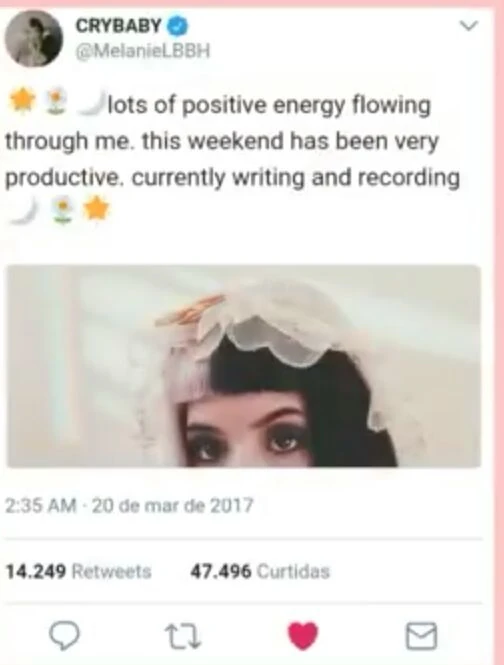
Task: Open the attached tweet photo
Action: tap(244, 366)
